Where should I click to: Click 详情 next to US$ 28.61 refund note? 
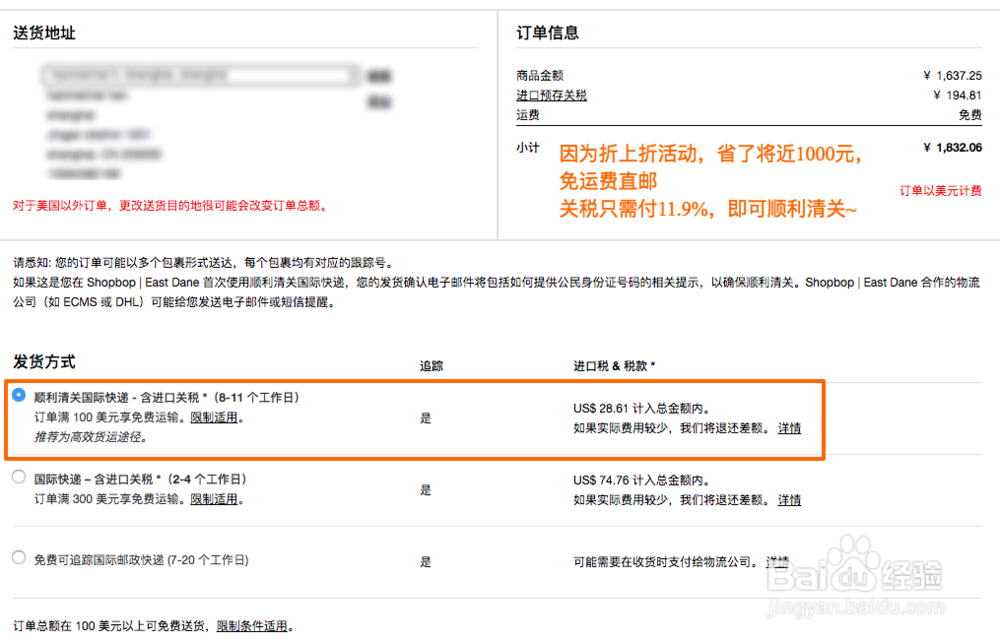point(789,427)
